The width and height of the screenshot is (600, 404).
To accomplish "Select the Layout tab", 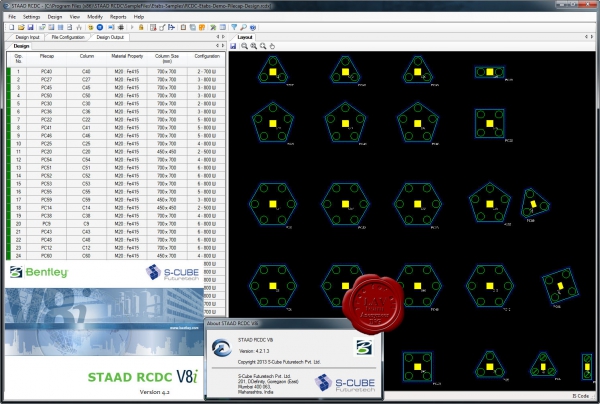I will click(245, 37).
